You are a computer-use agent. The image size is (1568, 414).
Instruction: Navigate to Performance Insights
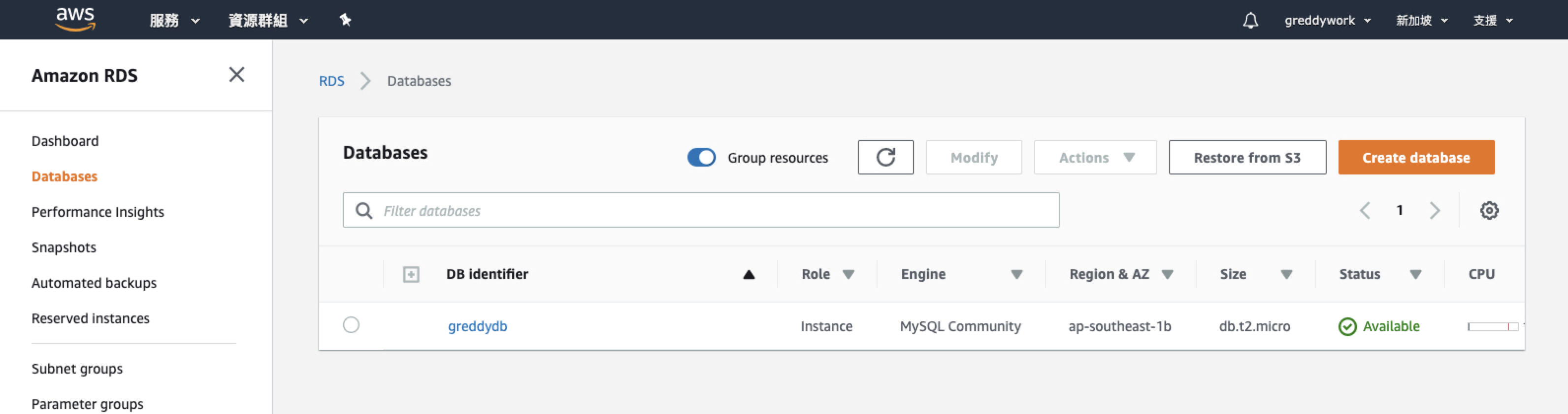[x=98, y=212]
